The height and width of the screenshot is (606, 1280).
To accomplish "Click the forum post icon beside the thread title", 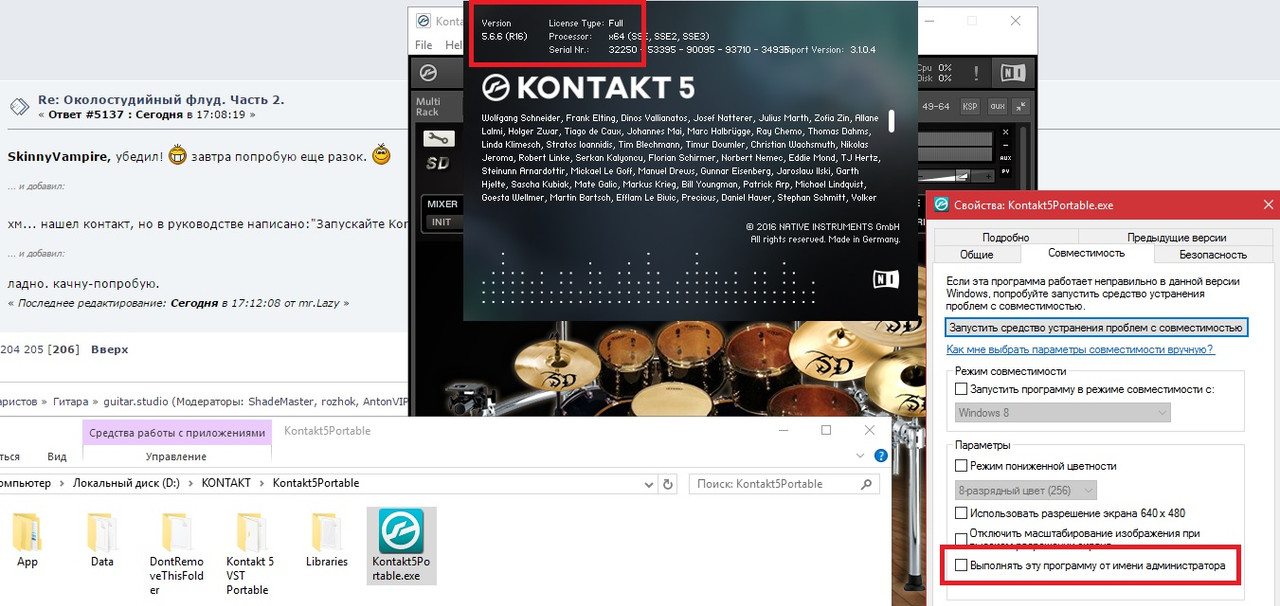I will pyautogui.click(x=18, y=106).
